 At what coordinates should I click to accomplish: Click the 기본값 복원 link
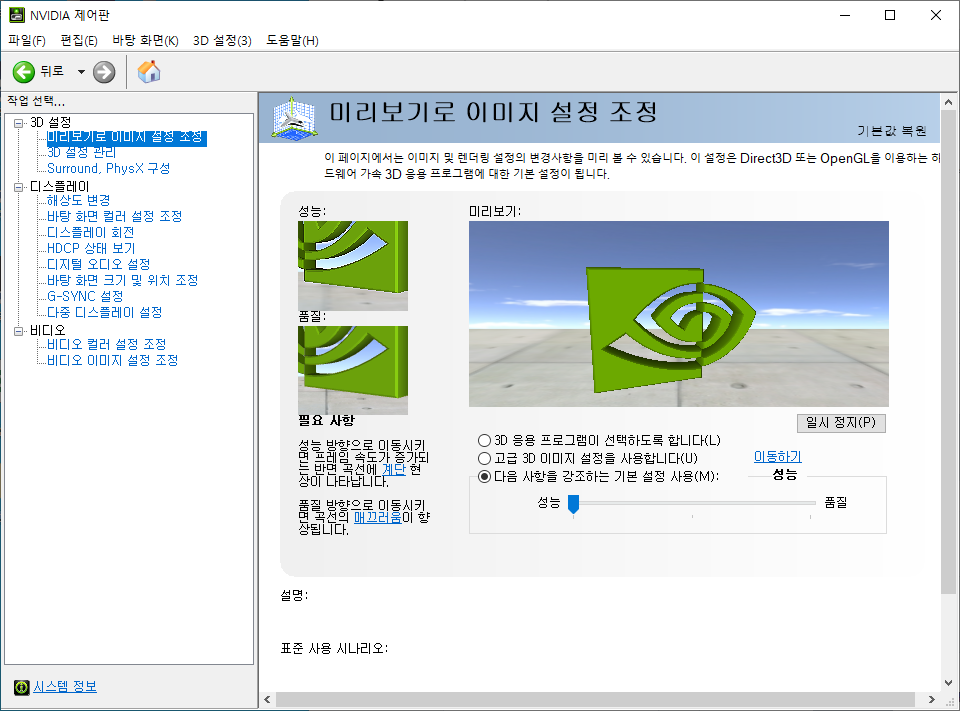tap(892, 130)
